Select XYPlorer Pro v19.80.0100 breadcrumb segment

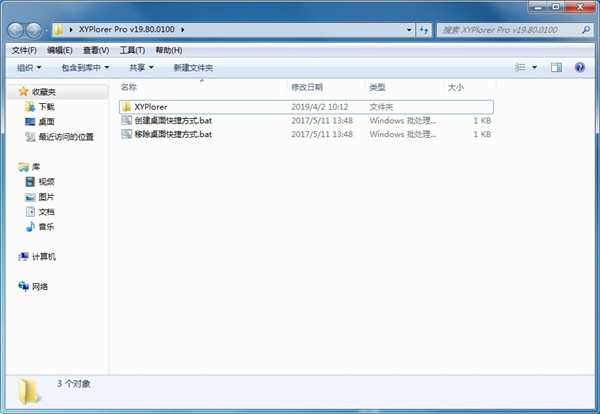coord(127,29)
